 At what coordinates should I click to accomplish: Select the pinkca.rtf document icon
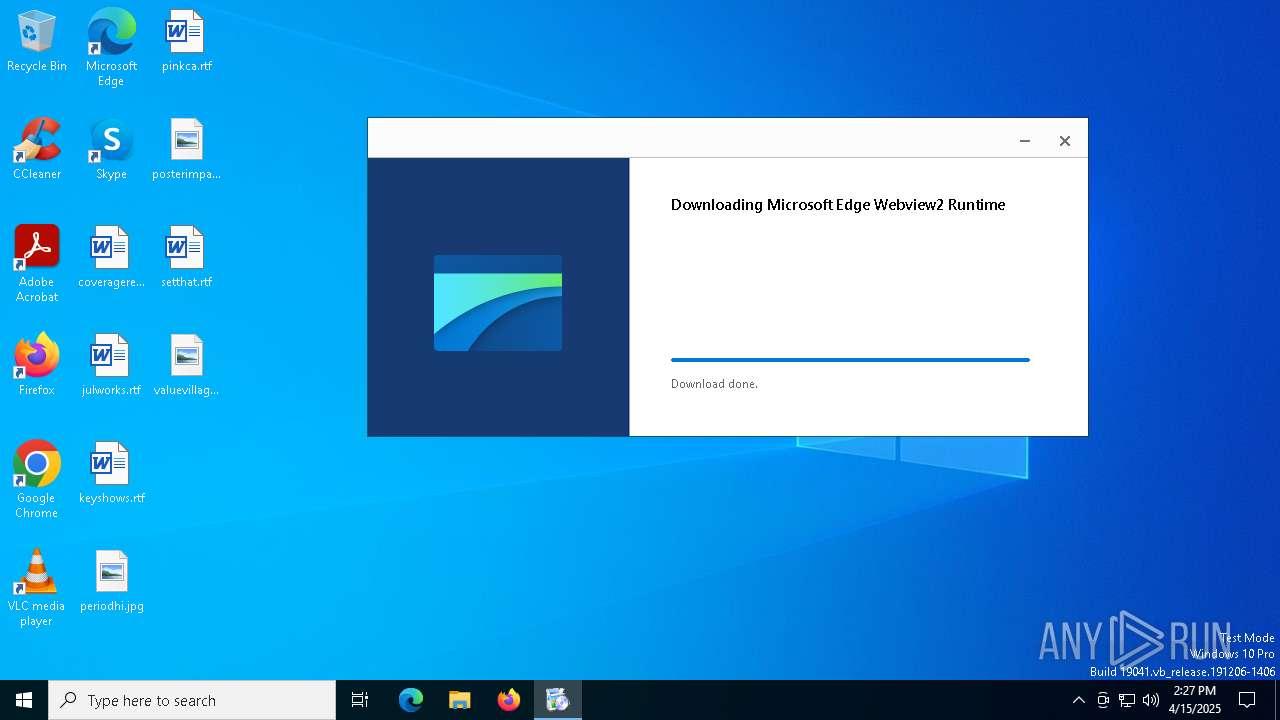[186, 42]
